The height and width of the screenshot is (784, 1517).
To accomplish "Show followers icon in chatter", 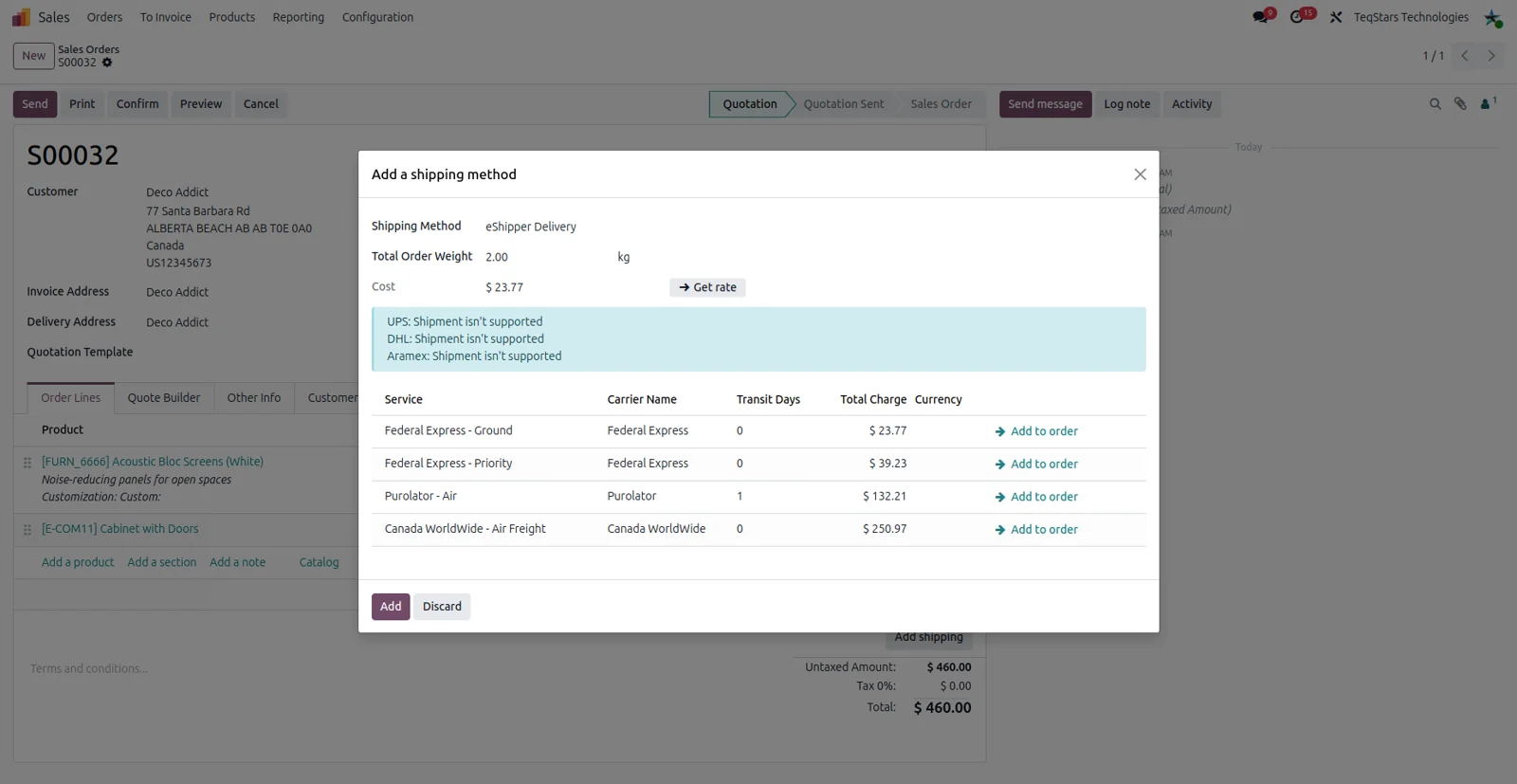I will [x=1487, y=103].
